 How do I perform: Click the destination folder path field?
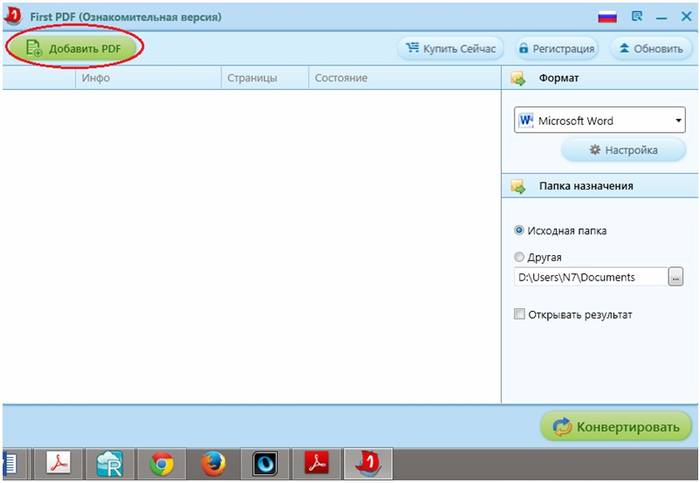point(589,277)
